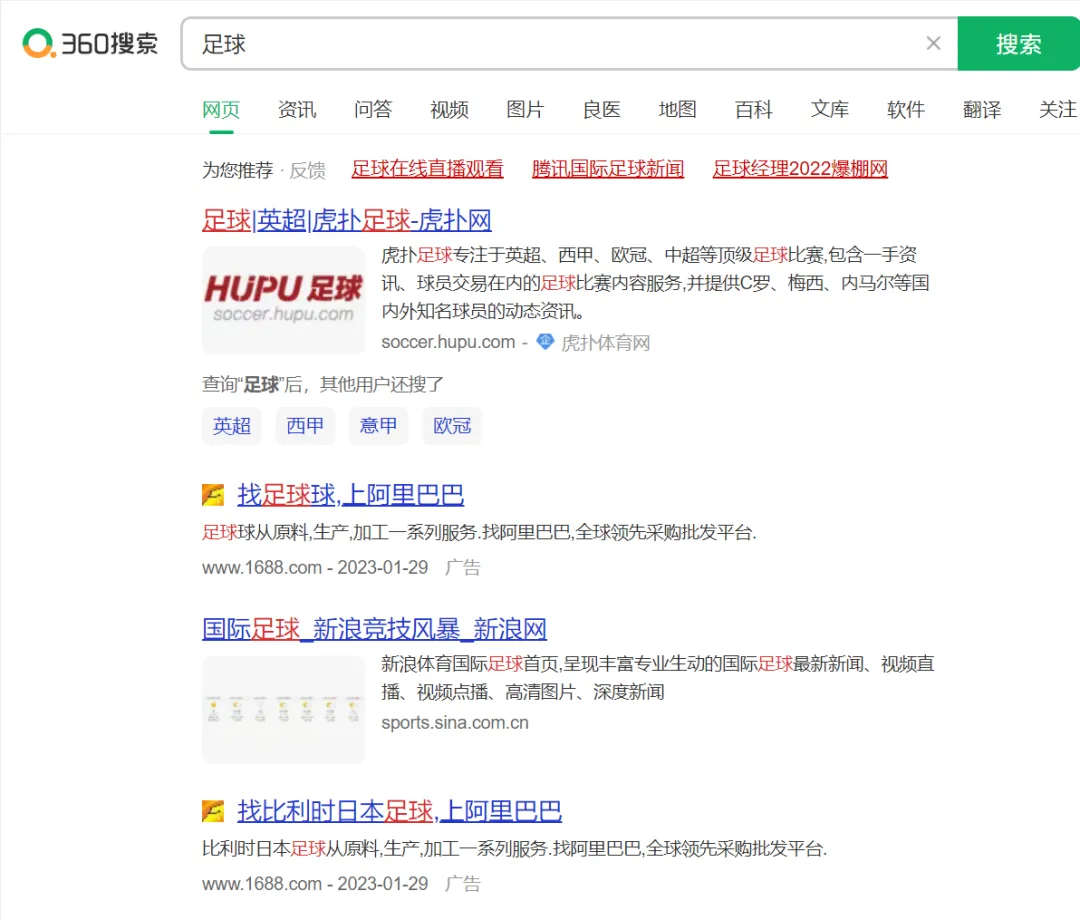Click the Alibaba icon beside 找足球球
The image size is (1080, 920).
click(213, 495)
